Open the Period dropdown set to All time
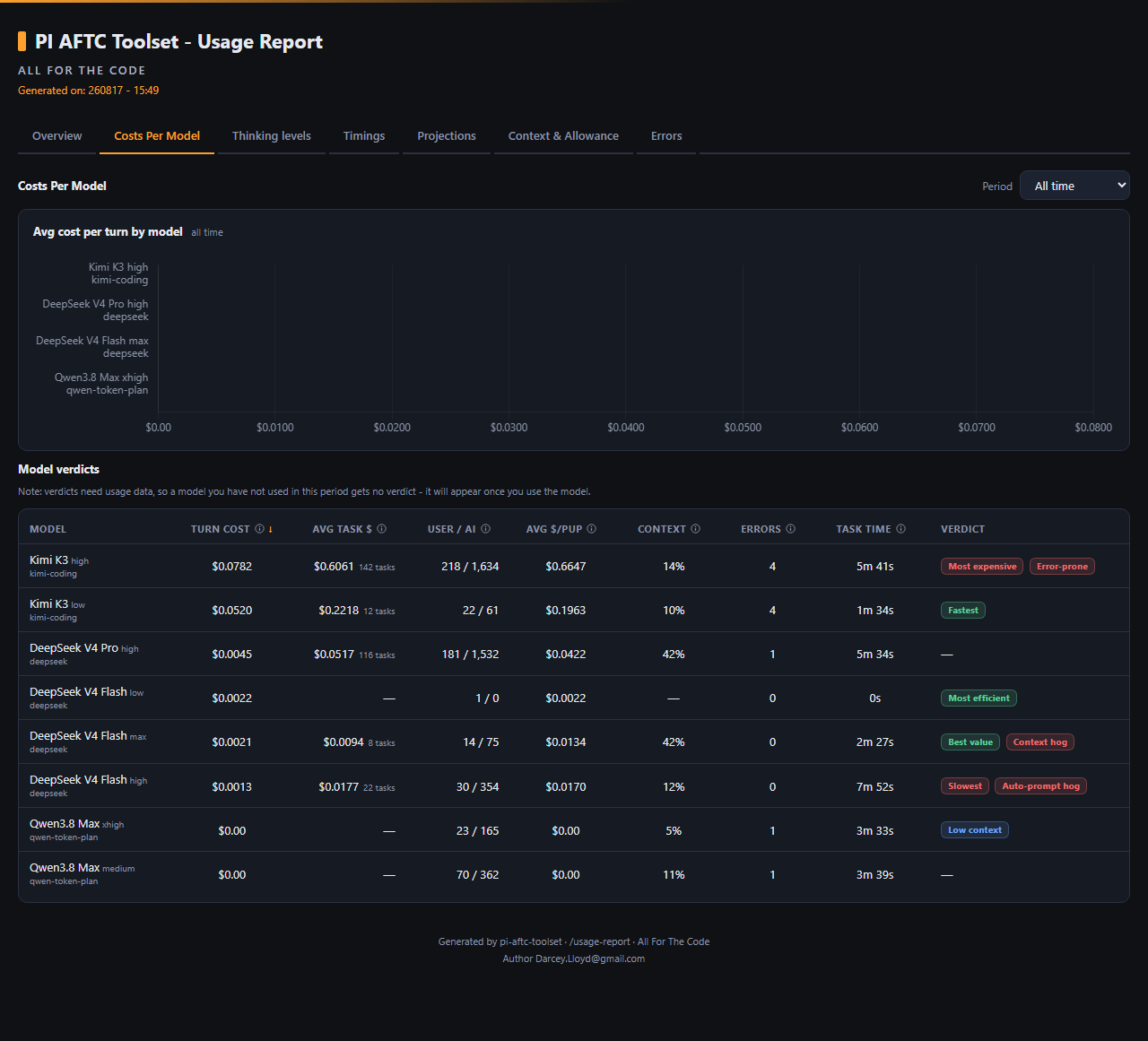The height and width of the screenshot is (1041, 1148). click(x=1074, y=186)
